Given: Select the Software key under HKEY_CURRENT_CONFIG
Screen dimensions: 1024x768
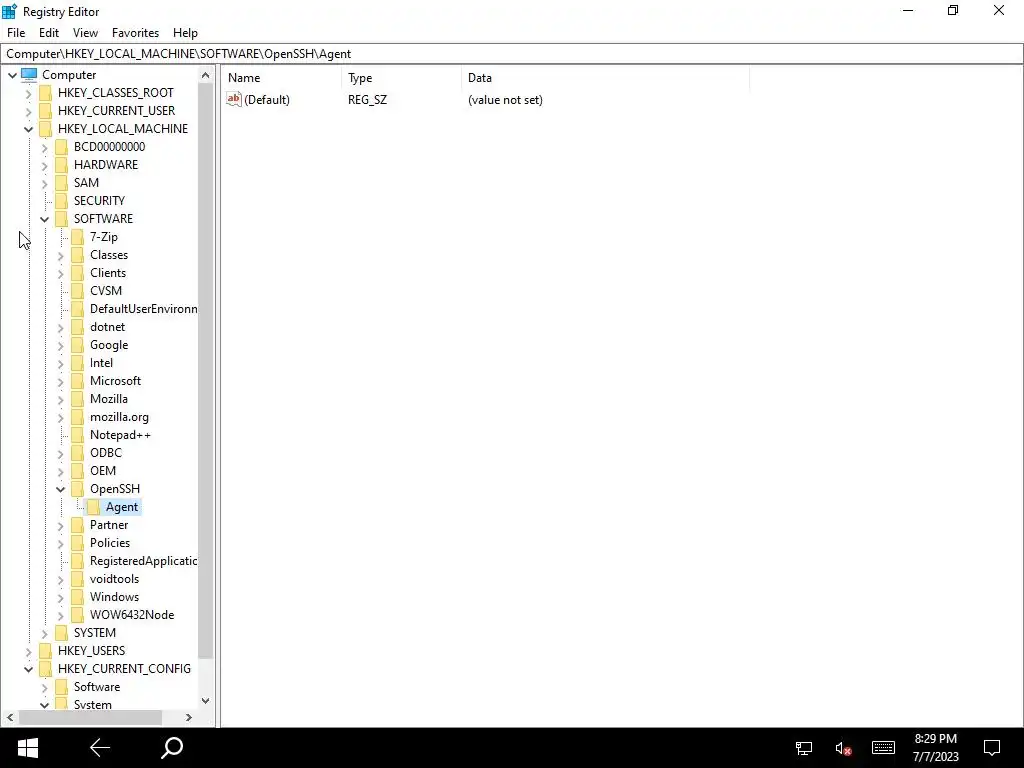Looking at the screenshot, I should [x=97, y=687].
